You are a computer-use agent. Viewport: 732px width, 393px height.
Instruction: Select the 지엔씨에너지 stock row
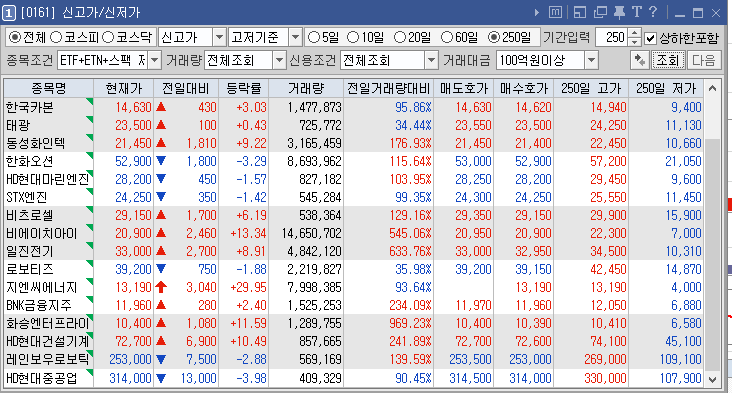353,288
